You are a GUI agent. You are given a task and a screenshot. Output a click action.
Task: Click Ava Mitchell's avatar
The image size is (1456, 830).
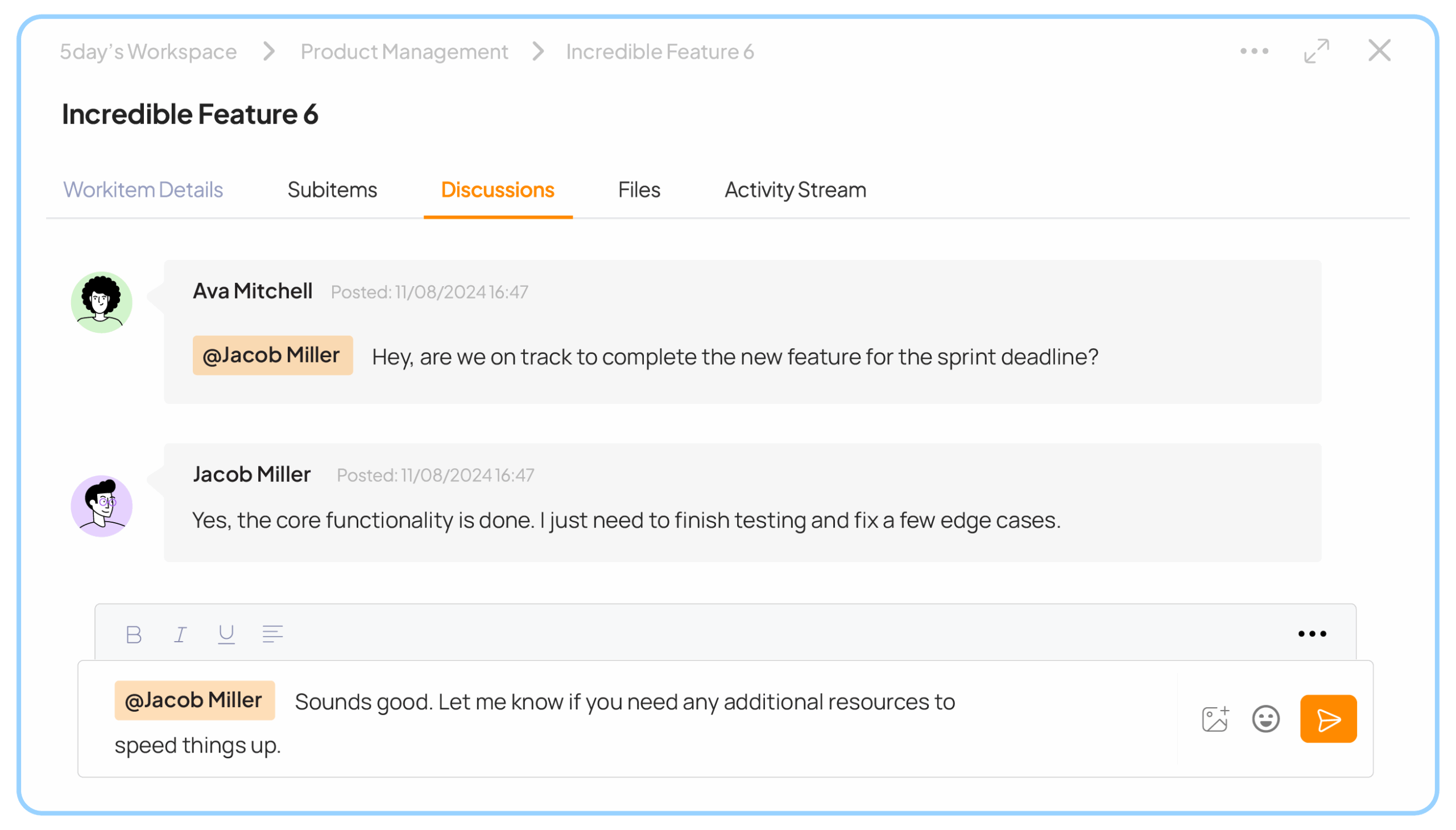tap(101, 302)
